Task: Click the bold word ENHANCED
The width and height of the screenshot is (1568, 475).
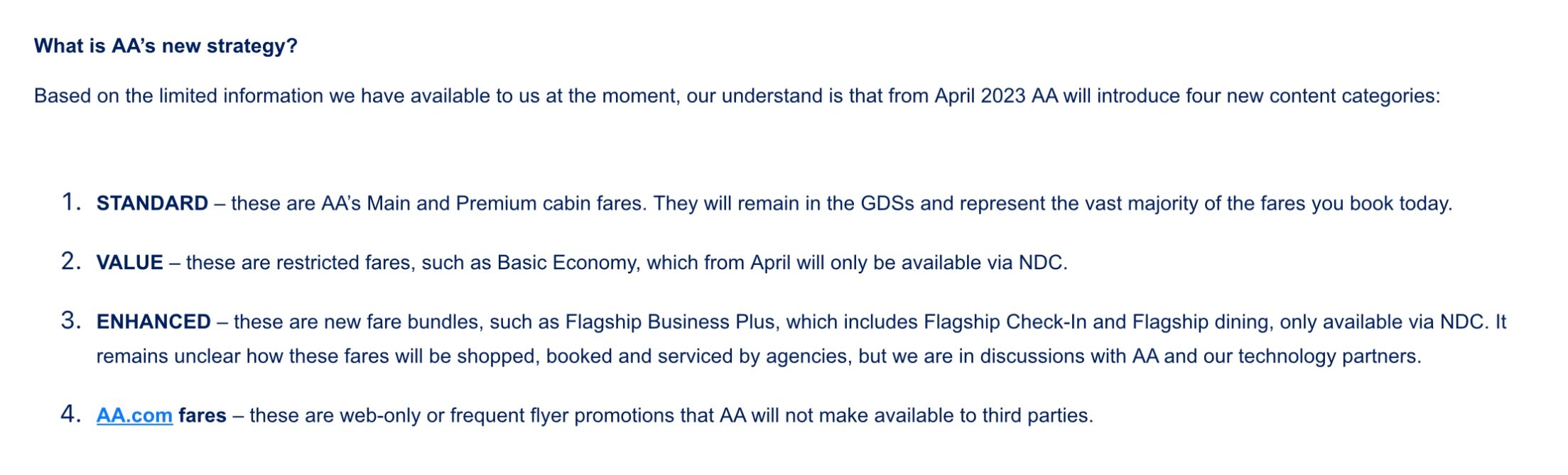Action: click(153, 322)
